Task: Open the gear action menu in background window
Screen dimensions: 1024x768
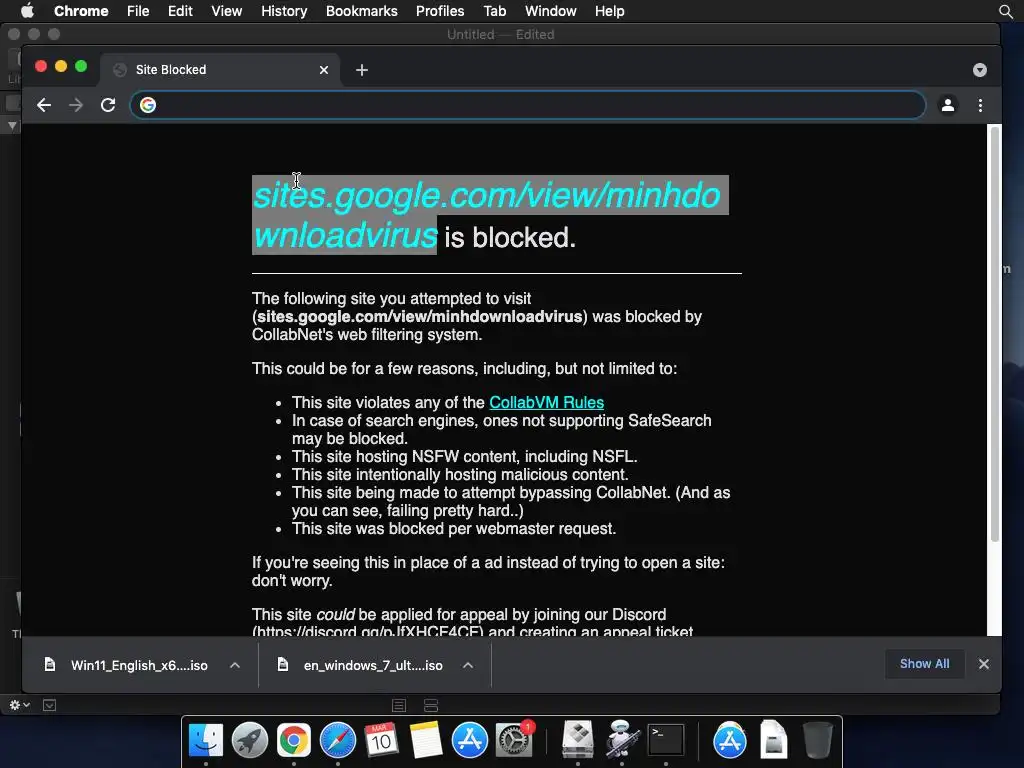Action: click(x=19, y=705)
